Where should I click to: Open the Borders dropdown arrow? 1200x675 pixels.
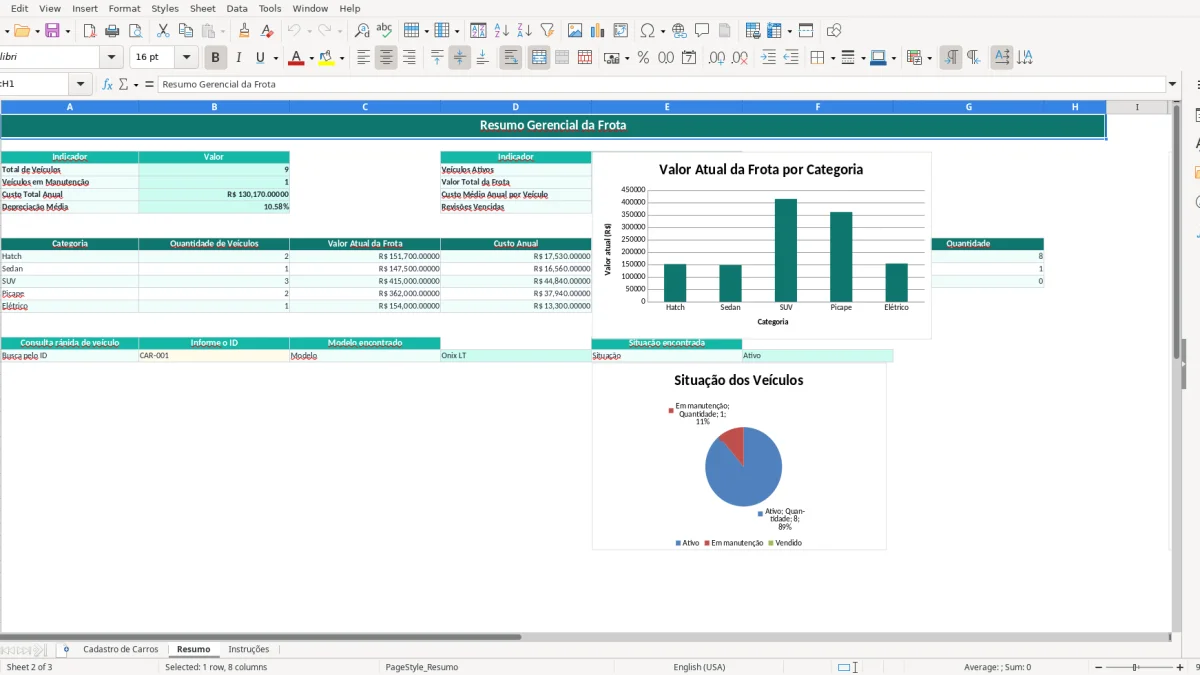click(x=832, y=58)
